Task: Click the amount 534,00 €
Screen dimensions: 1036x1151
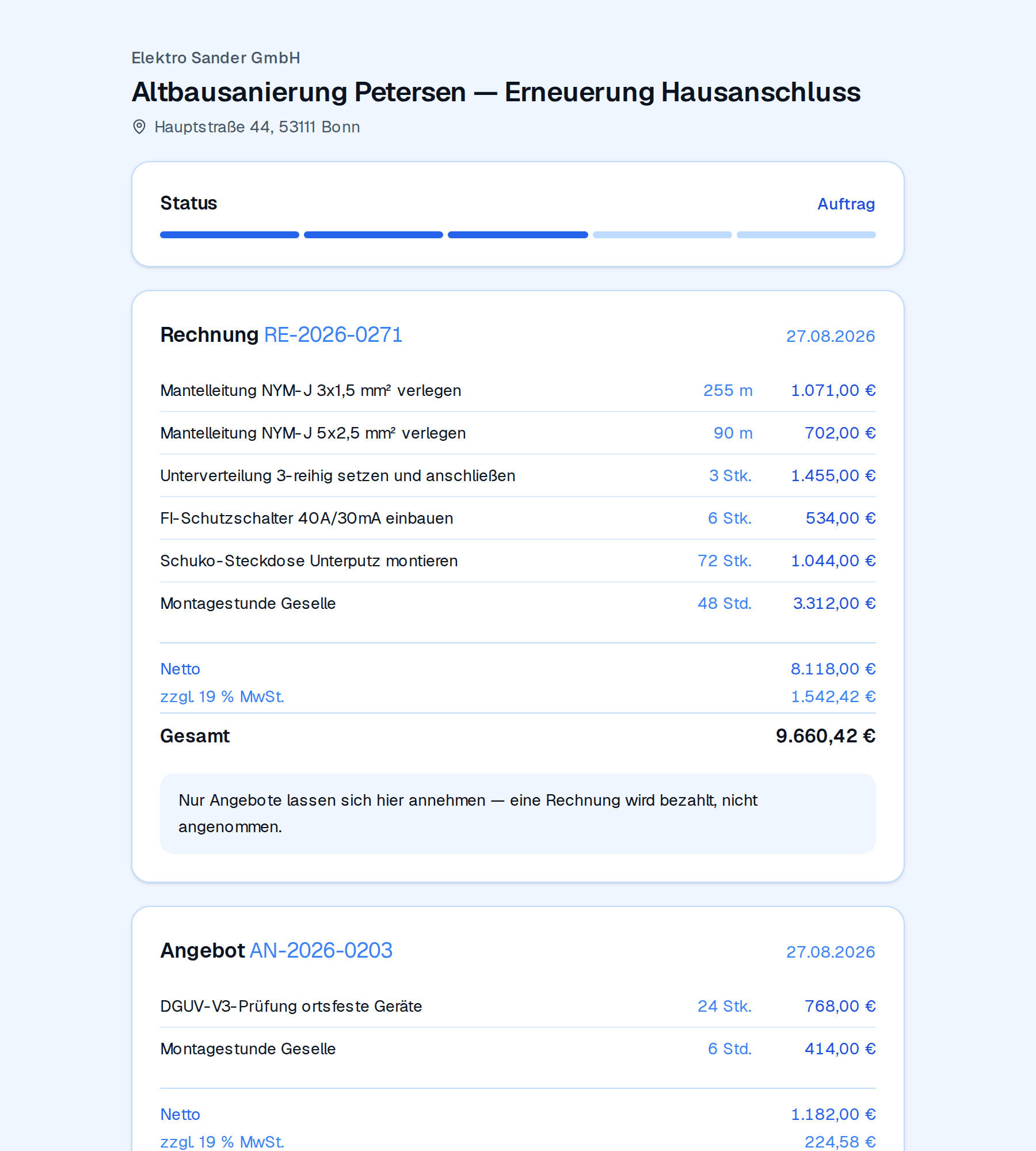Action: (841, 518)
